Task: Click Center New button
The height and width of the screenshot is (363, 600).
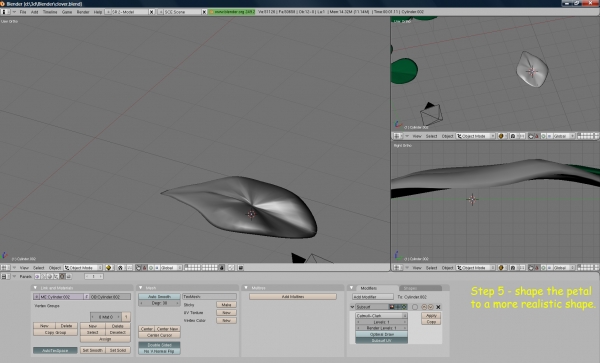Action: 168,329
